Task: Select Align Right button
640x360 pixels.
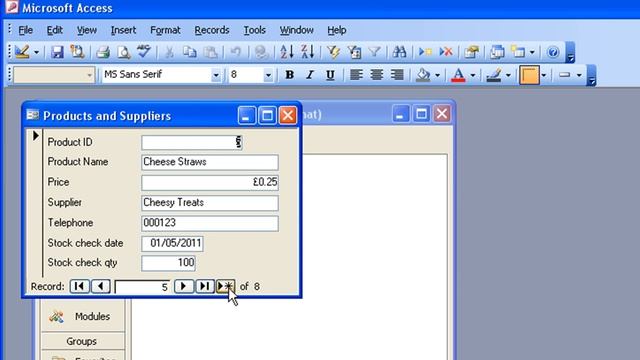Action: 397,75
